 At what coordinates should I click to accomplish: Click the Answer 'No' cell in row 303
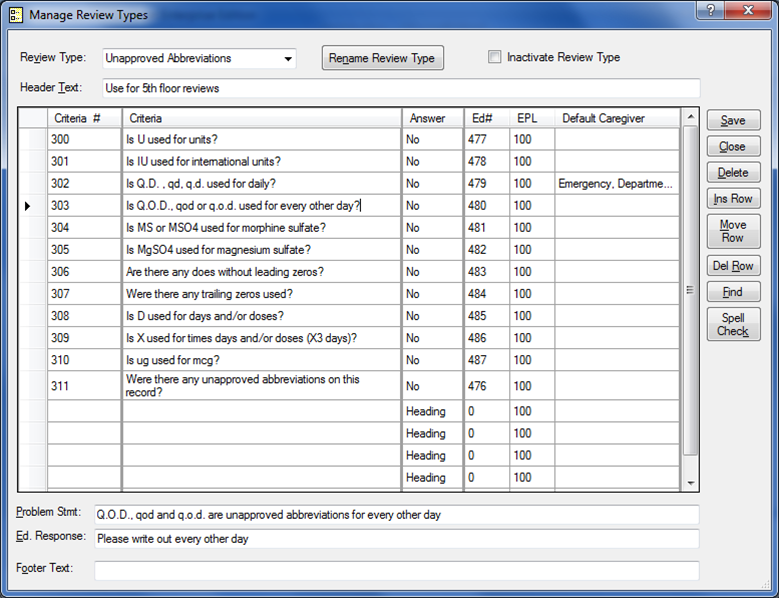click(x=432, y=206)
